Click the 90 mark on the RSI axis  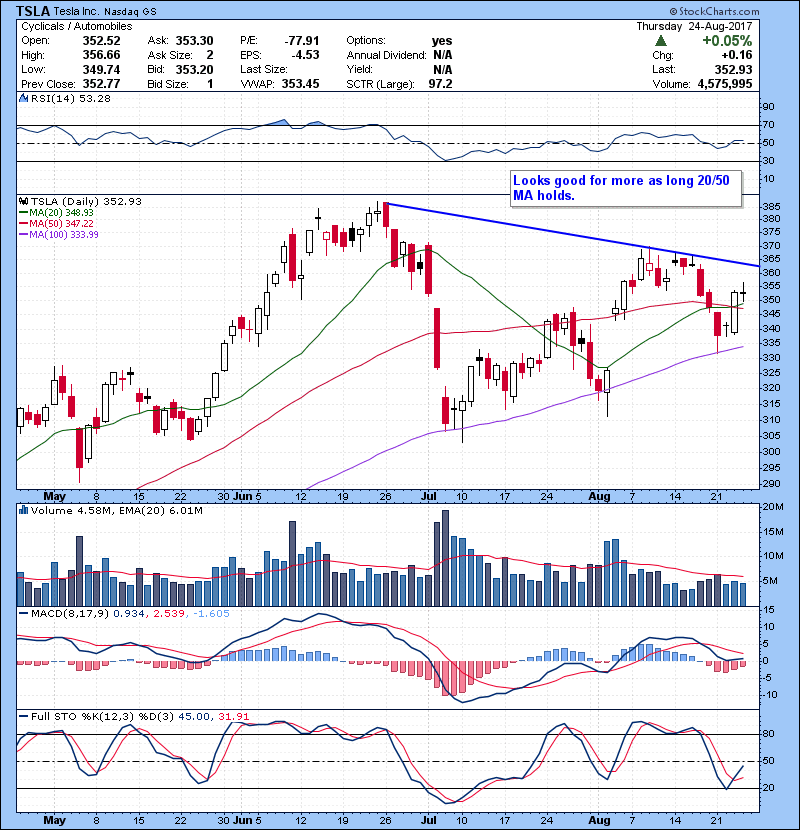pos(768,107)
